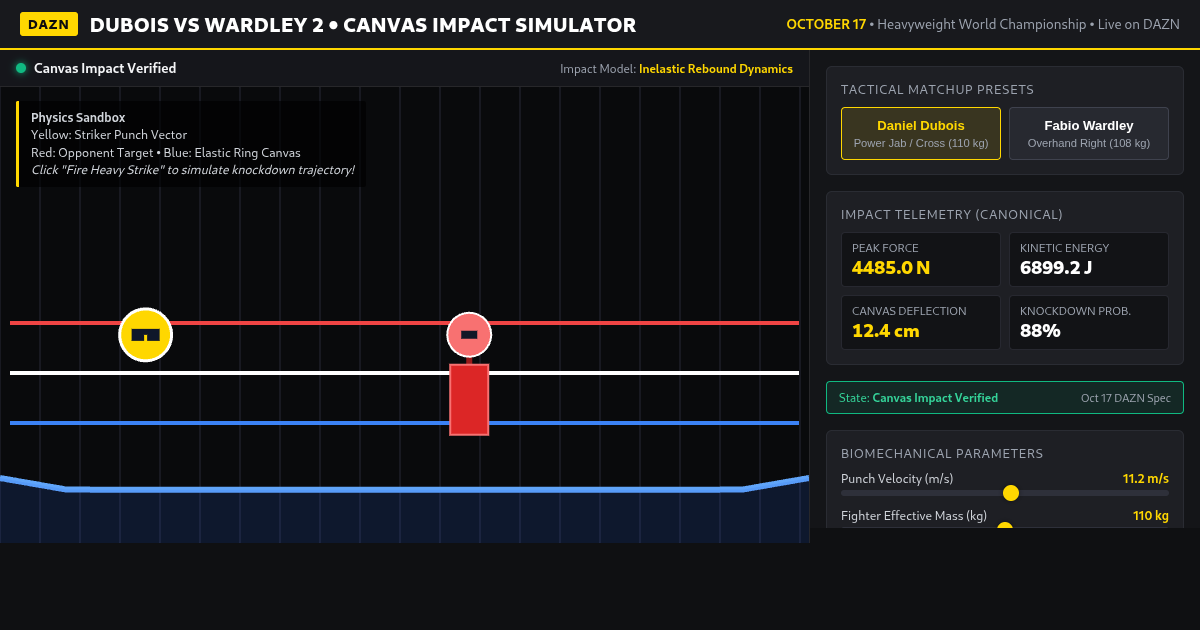Image resolution: width=1200 pixels, height=630 pixels.
Task: Click the Peak Force 4485.0 N value
Action: 891,268
